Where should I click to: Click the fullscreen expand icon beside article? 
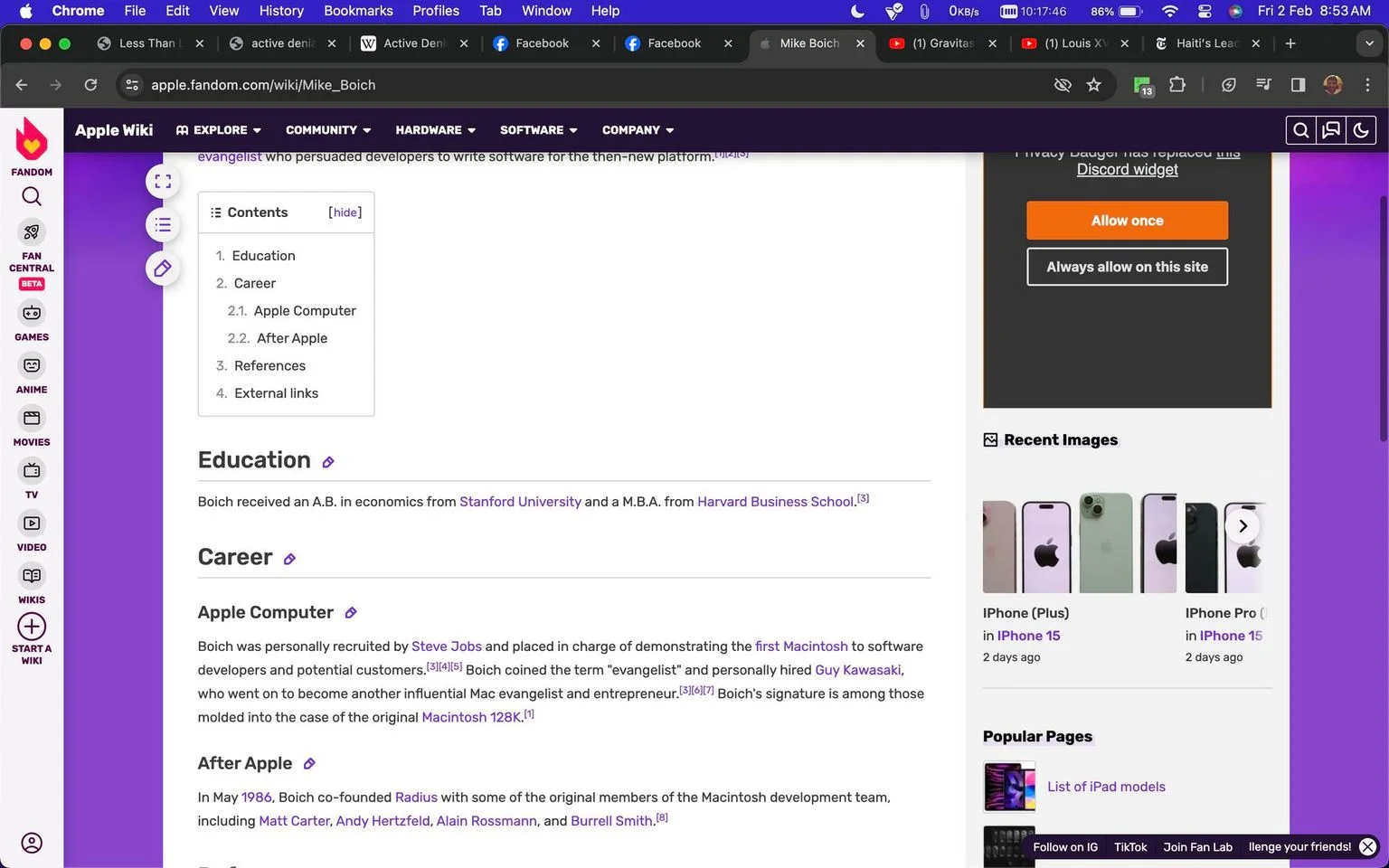163,181
